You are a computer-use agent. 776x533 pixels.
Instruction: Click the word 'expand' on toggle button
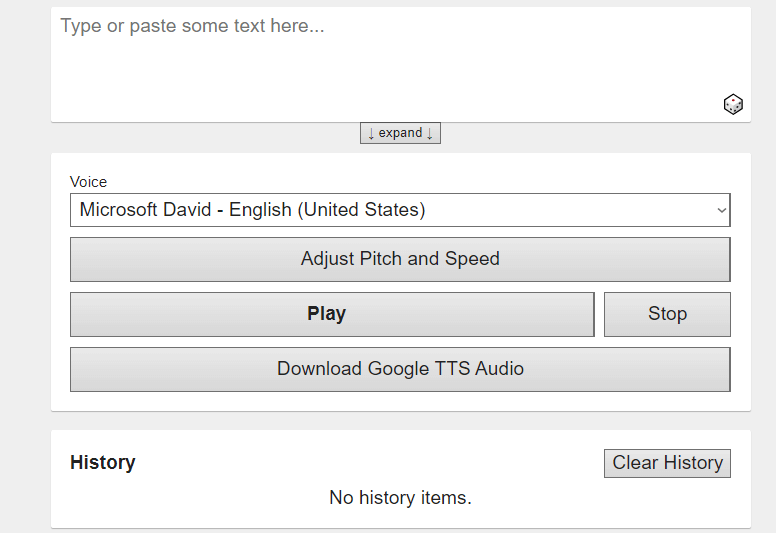click(x=400, y=133)
